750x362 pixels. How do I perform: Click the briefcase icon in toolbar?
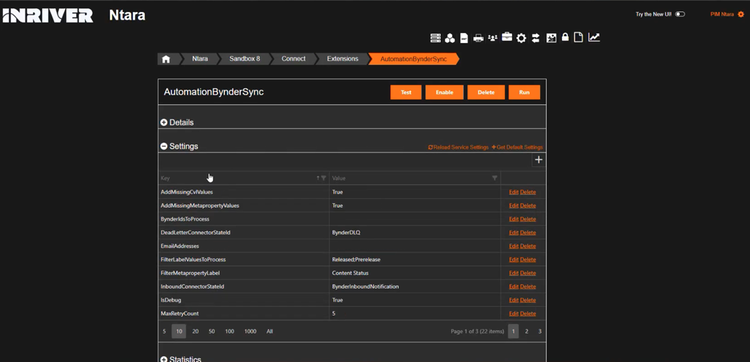click(x=507, y=37)
